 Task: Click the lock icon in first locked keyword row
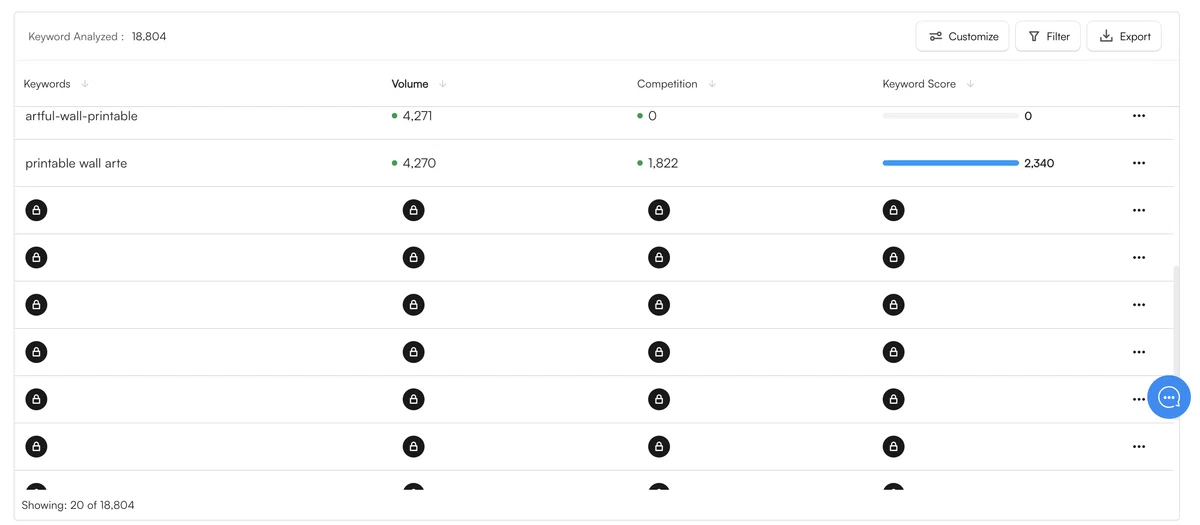click(36, 210)
